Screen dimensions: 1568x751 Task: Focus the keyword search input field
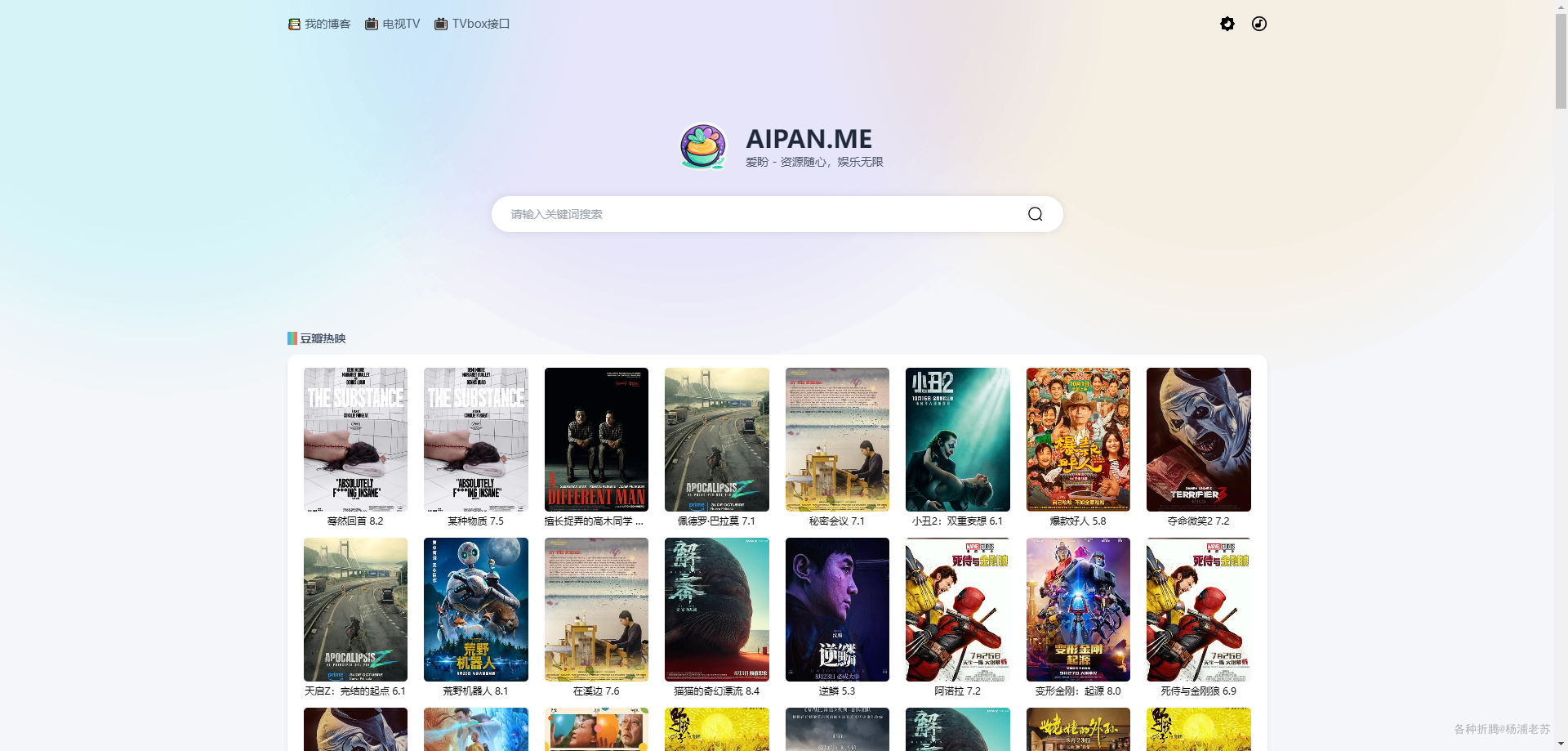[x=759, y=214]
